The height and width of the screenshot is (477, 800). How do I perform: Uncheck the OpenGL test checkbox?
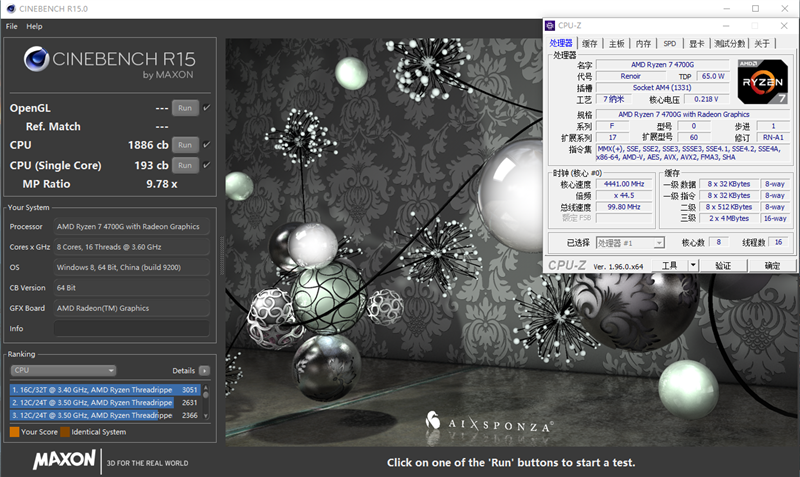tap(207, 108)
